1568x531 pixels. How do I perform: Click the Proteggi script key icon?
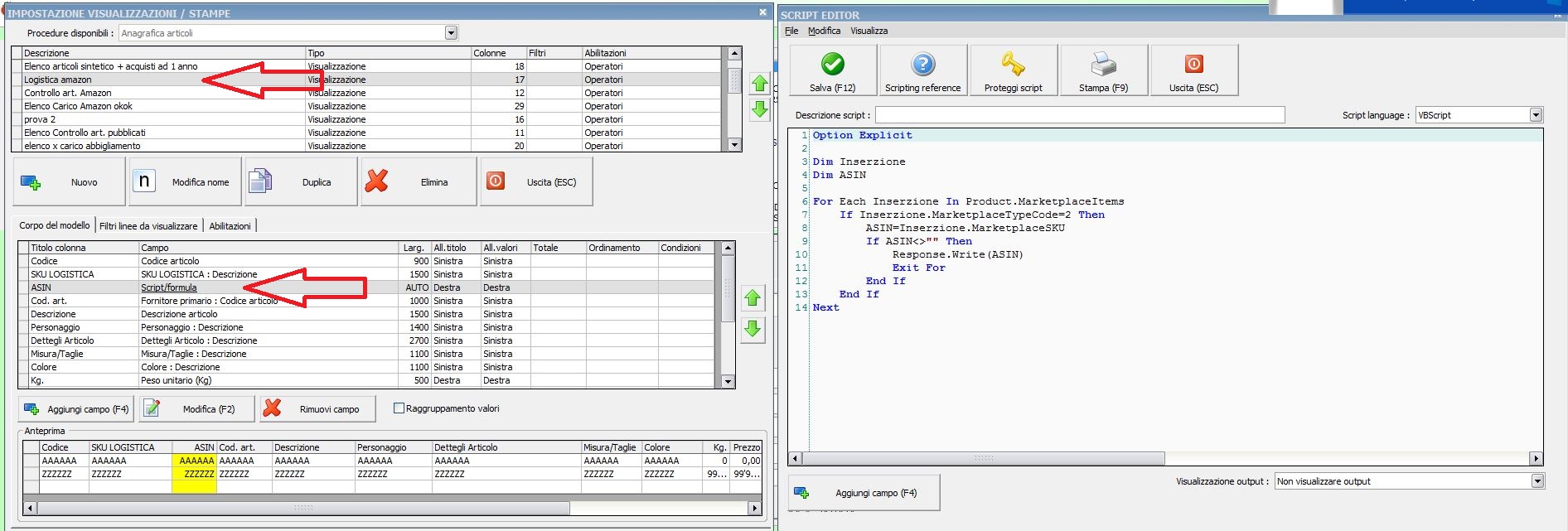tap(1013, 65)
